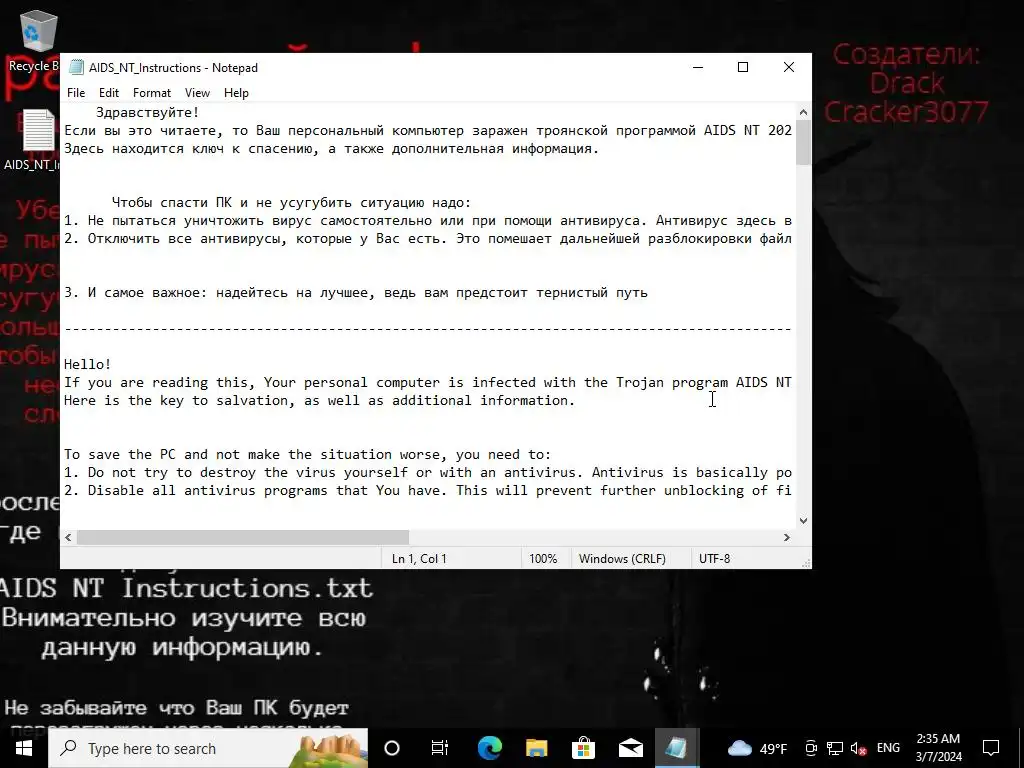
Task: Open Mail app from taskbar
Action: click(x=630, y=748)
